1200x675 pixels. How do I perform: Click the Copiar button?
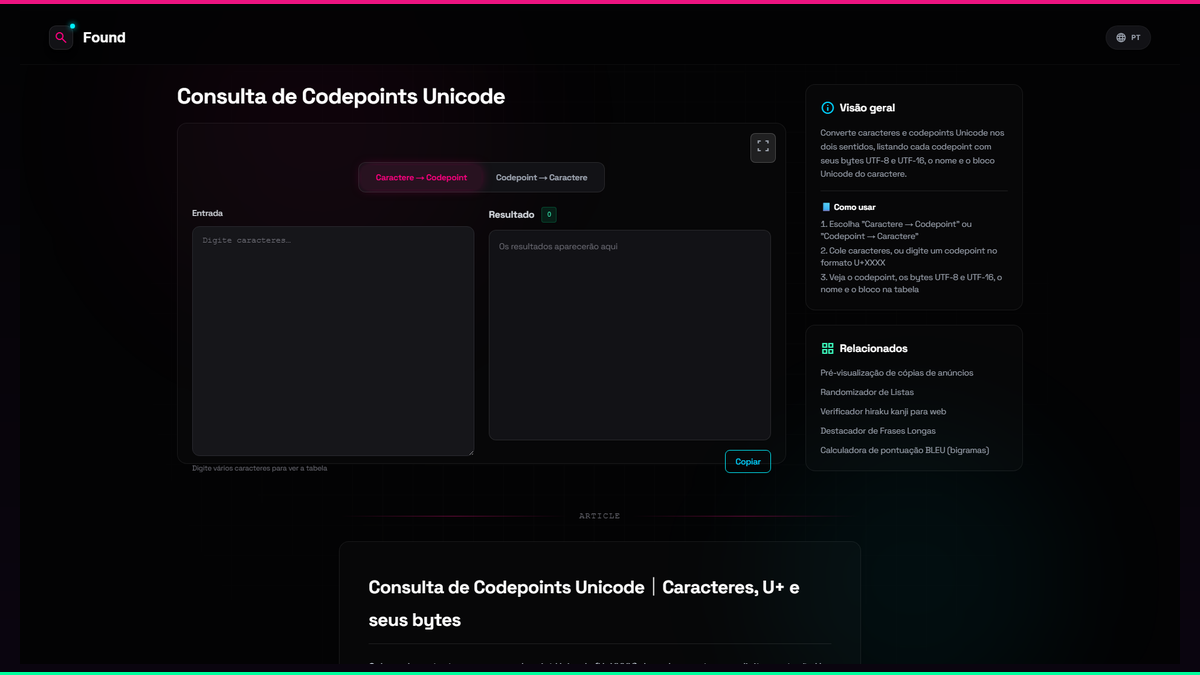click(748, 462)
